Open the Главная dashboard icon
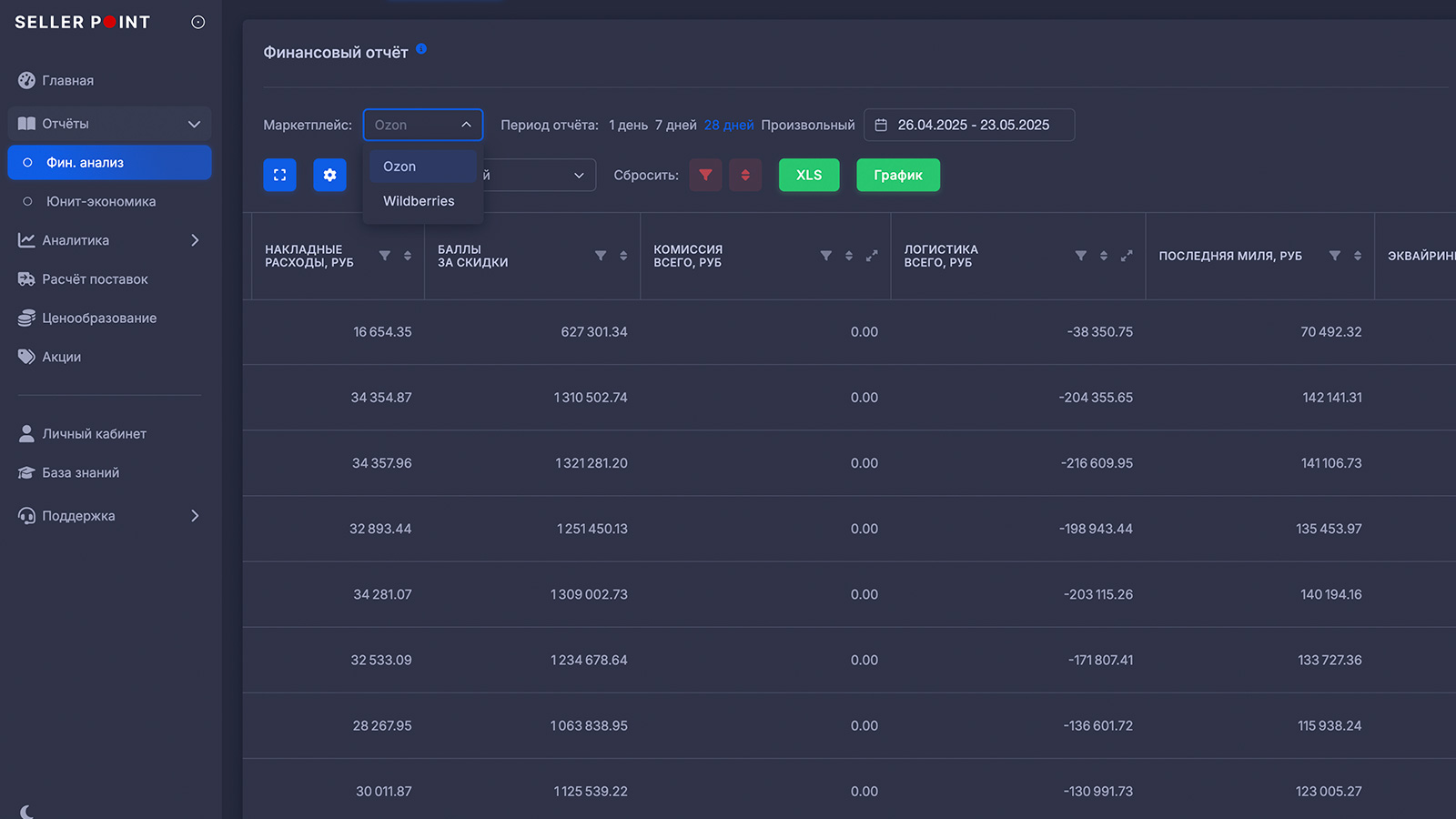Screen dimensions: 1456x819 point(26,80)
